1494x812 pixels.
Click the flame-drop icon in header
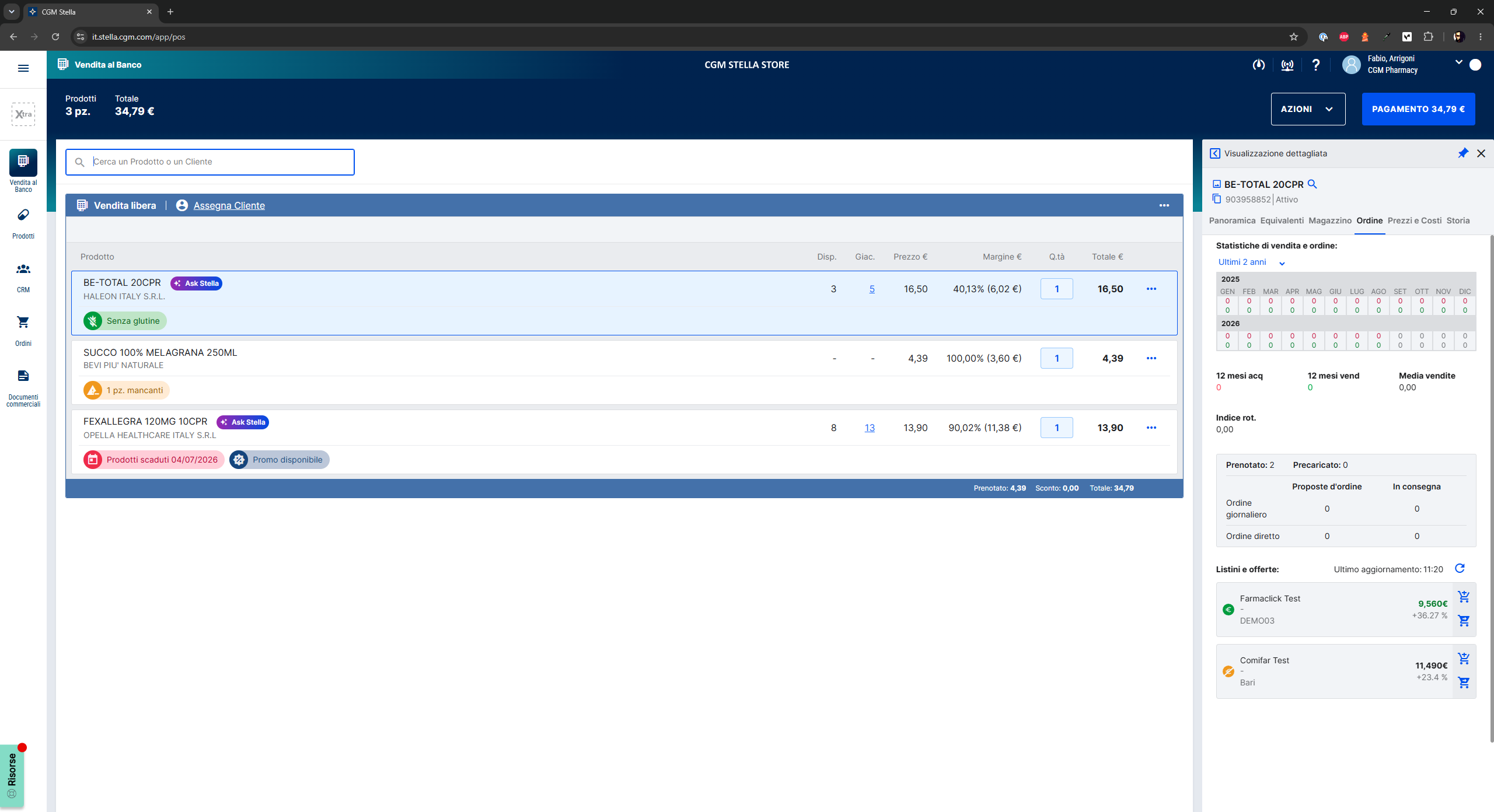(1259, 65)
